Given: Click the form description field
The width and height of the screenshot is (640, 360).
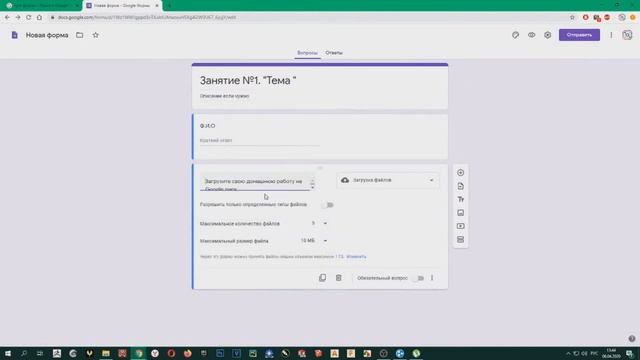Looking at the screenshot, I should (x=224, y=96).
